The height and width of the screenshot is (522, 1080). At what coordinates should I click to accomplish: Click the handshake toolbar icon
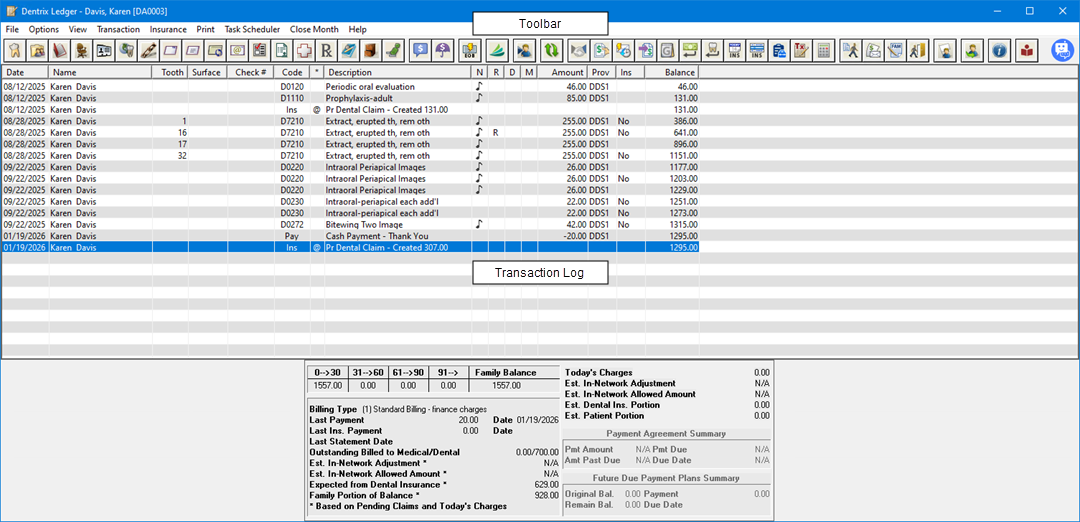pyautogui.click(x=578, y=50)
